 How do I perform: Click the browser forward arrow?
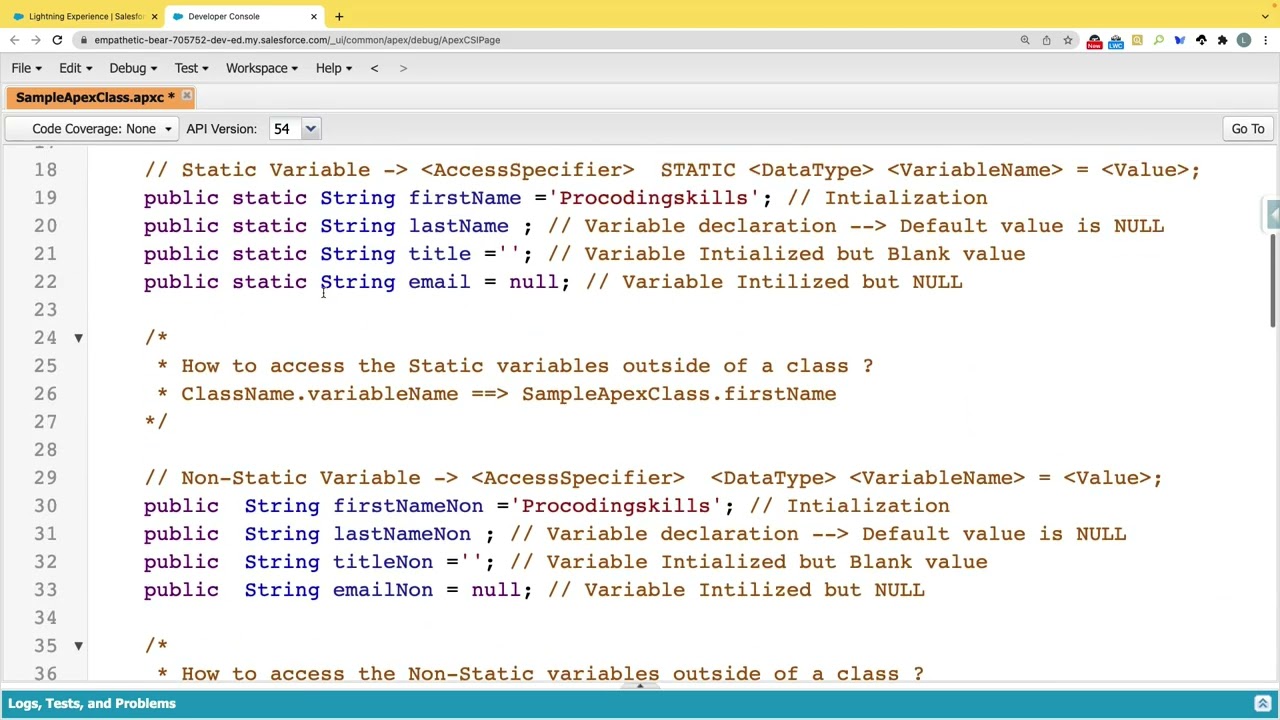pyautogui.click(x=36, y=40)
